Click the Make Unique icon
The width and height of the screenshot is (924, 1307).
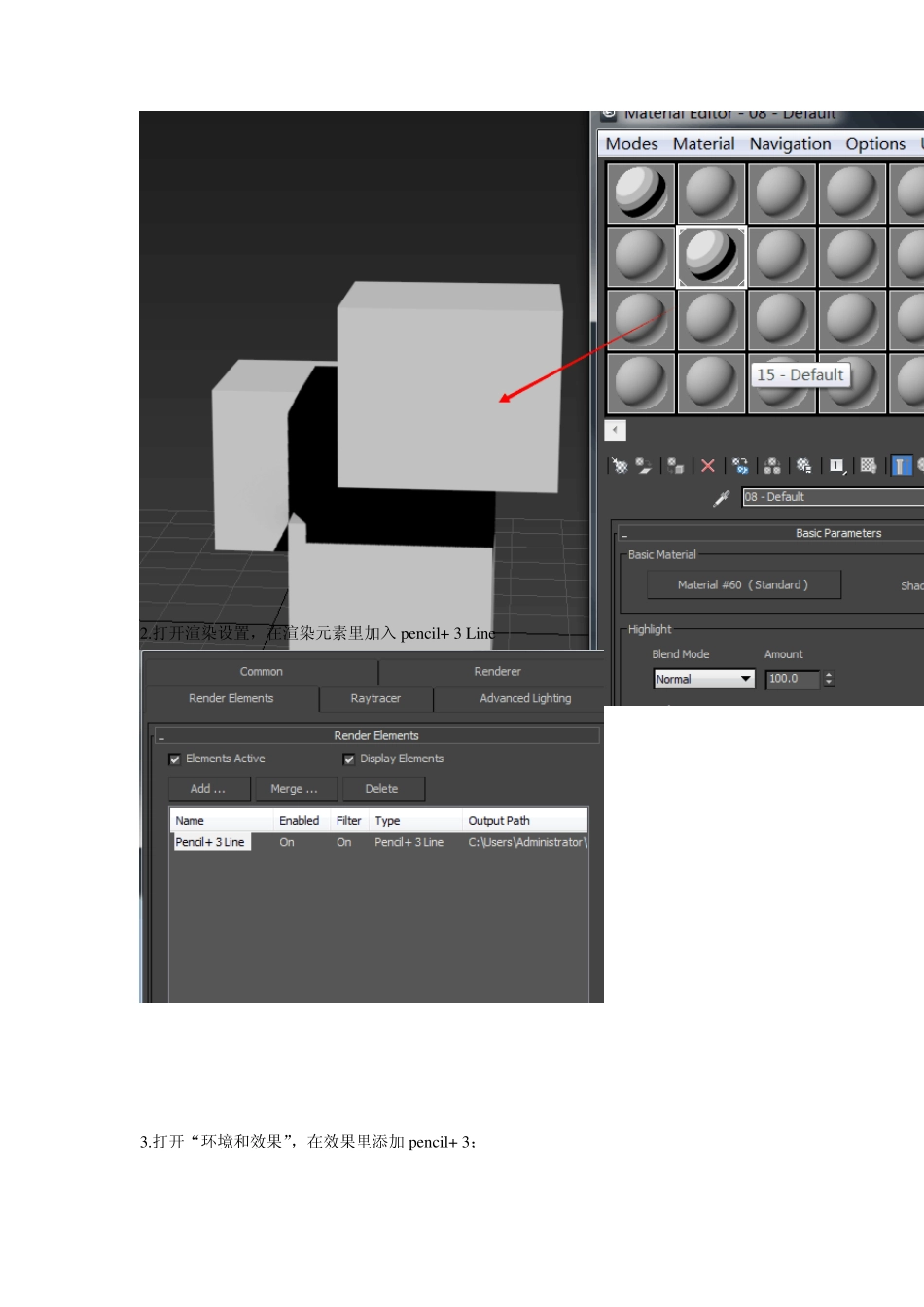coord(772,466)
